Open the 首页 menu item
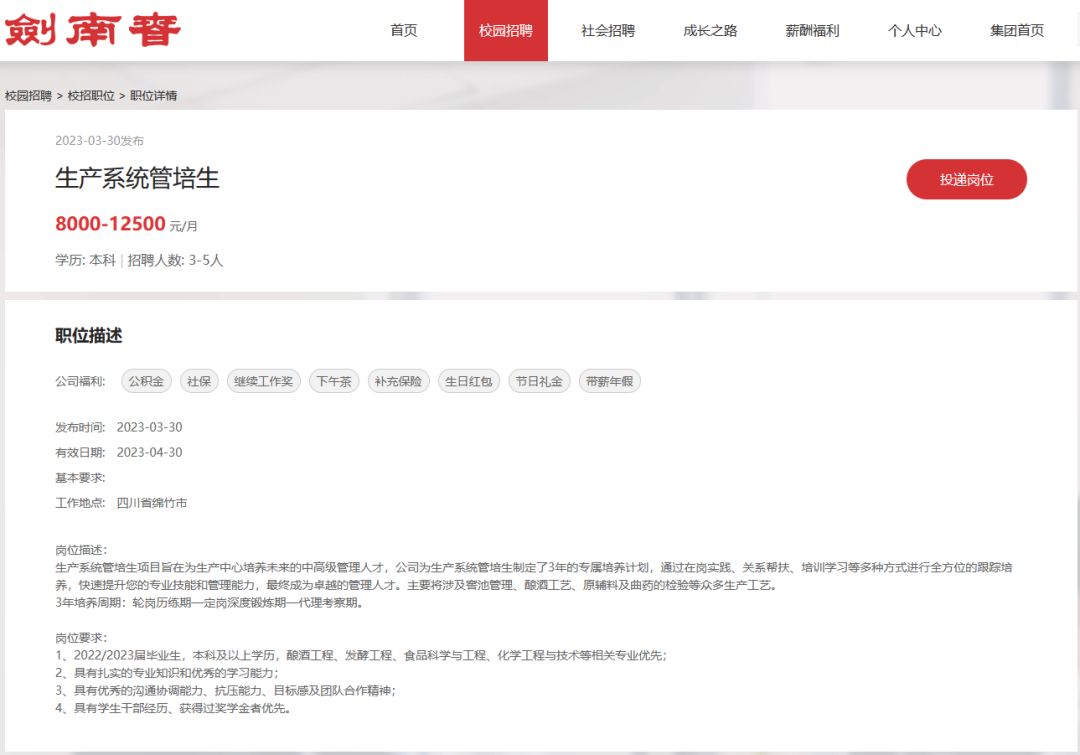This screenshot has height=755, width=1080. click(x=403, y=30)
